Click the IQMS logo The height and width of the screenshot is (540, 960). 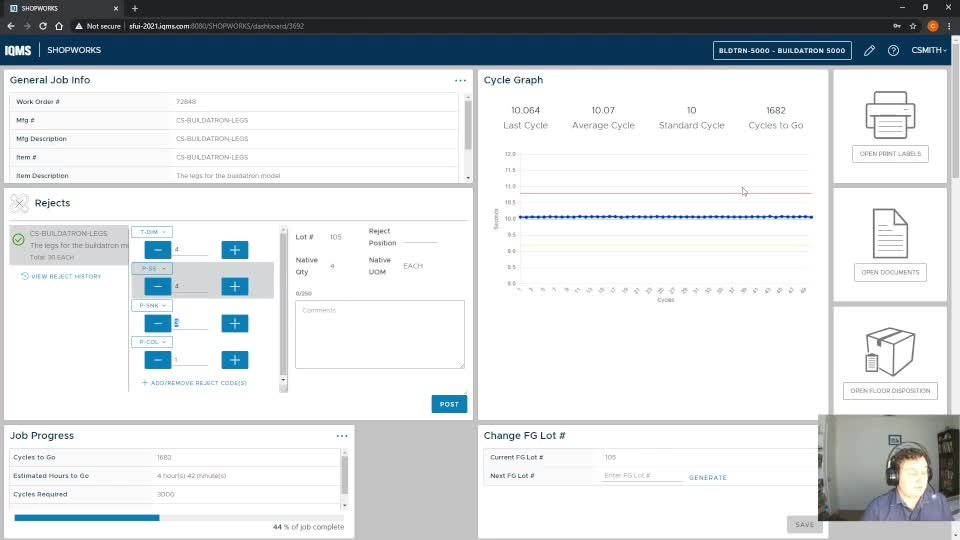(x=18, y=50)
